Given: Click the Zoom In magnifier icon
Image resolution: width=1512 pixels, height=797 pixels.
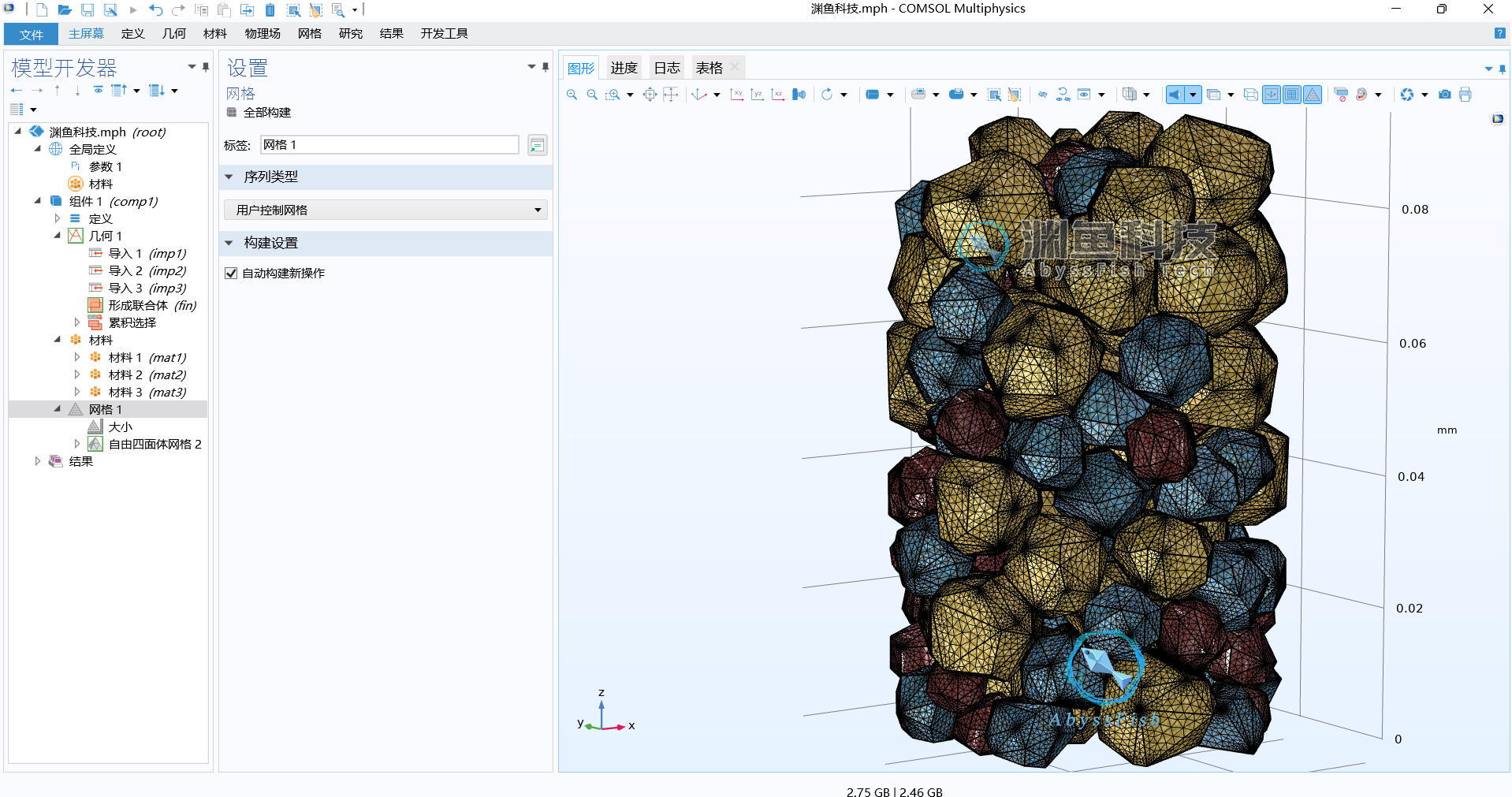Looking at the screenshot, I should (572, 95).
